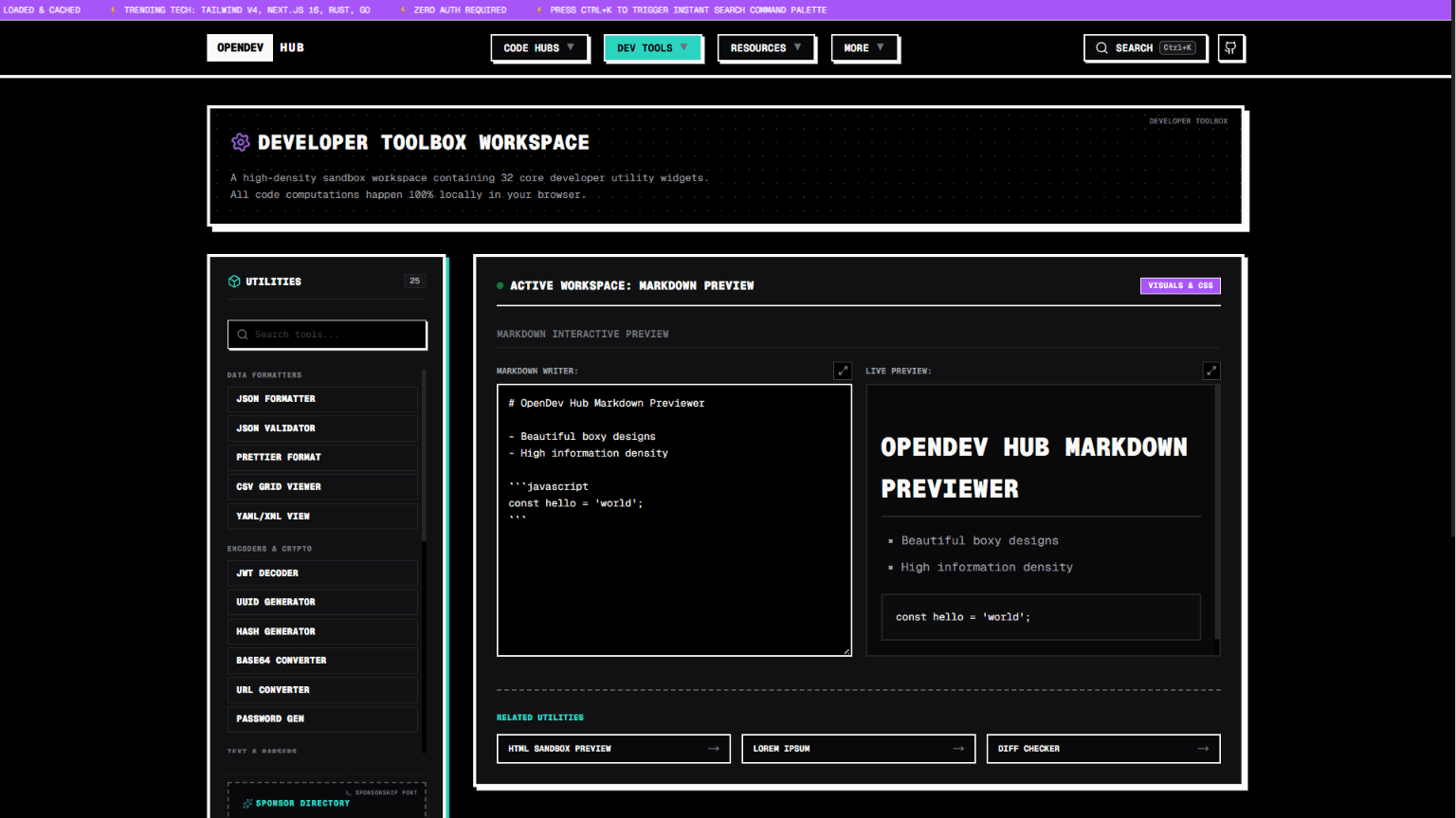Select the UUID Generator tool
The width and height of the screenshot is (1456, 818).
(322, 602)
